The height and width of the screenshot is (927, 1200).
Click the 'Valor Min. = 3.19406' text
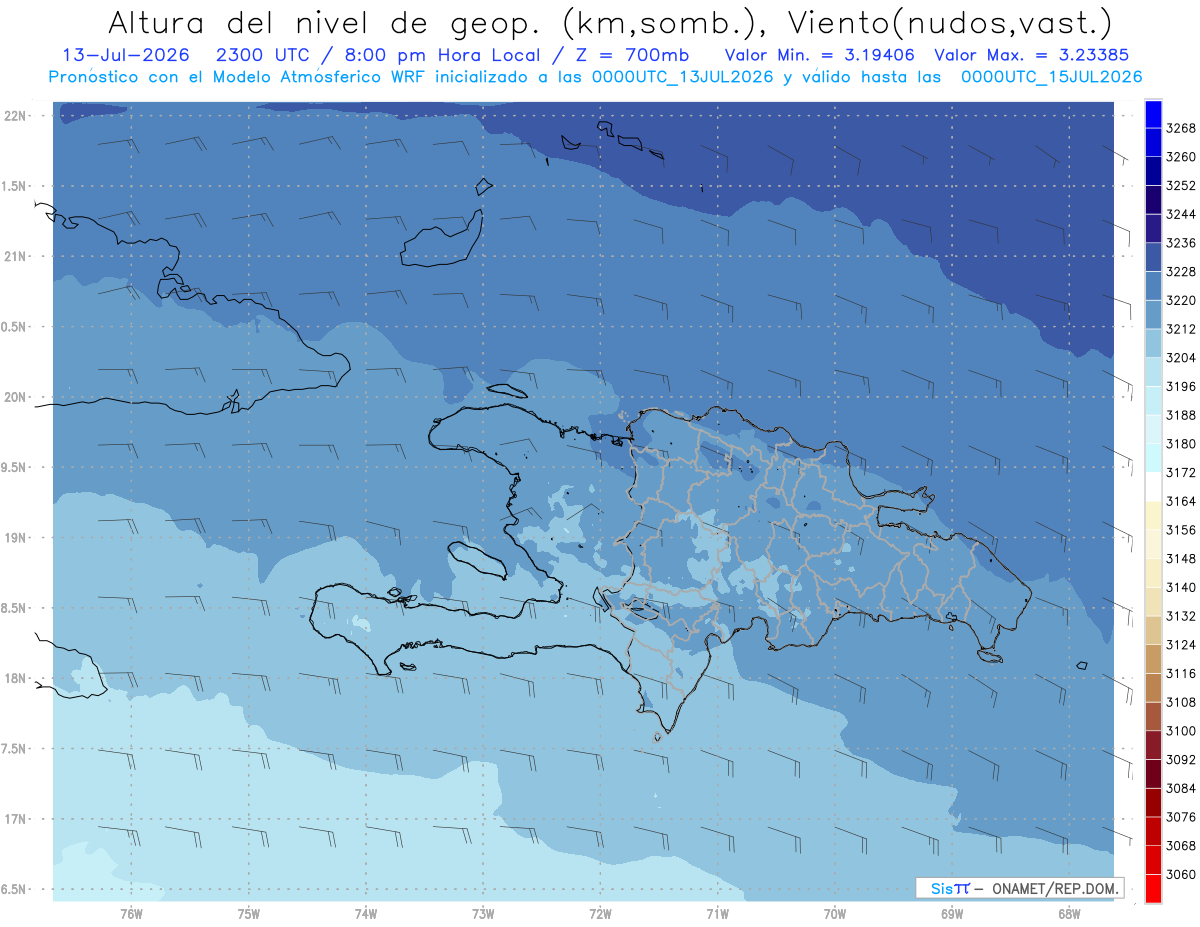[822, 55]
